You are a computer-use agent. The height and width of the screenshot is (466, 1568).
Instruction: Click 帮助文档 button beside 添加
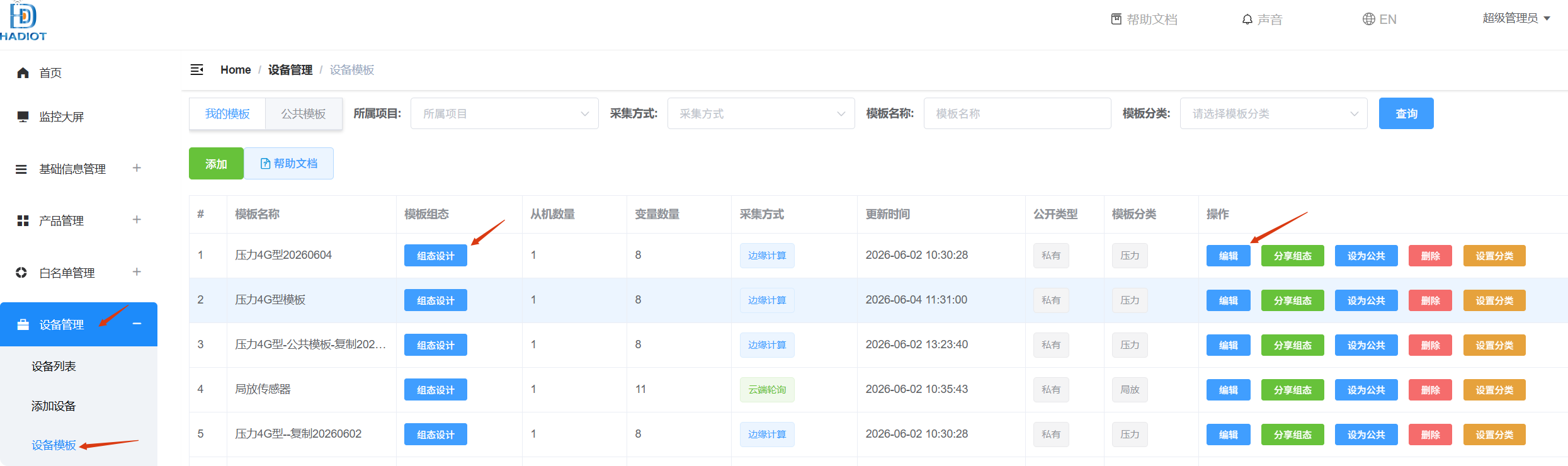point(289,164)
